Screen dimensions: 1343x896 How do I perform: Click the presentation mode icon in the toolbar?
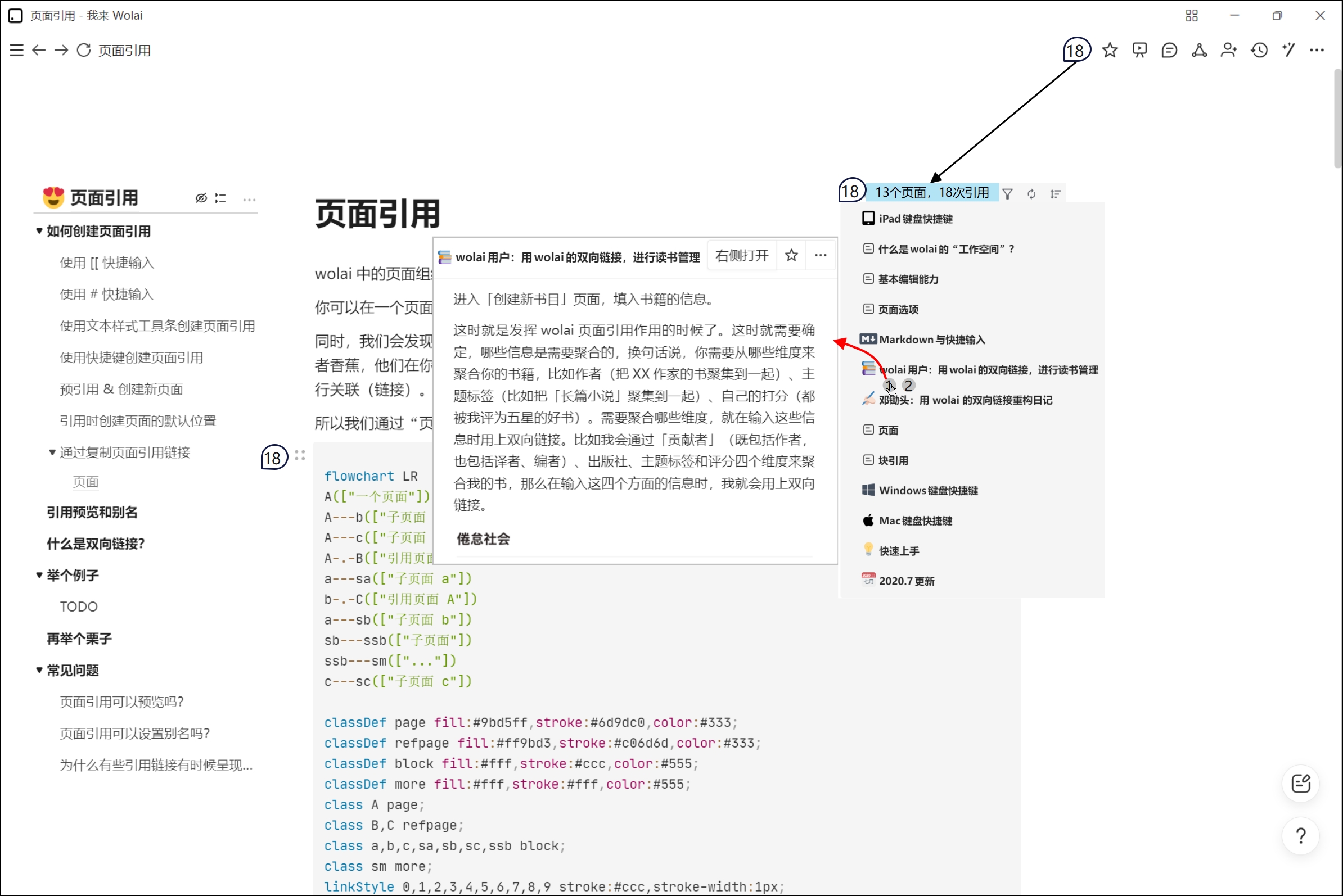pos(1139,50)
